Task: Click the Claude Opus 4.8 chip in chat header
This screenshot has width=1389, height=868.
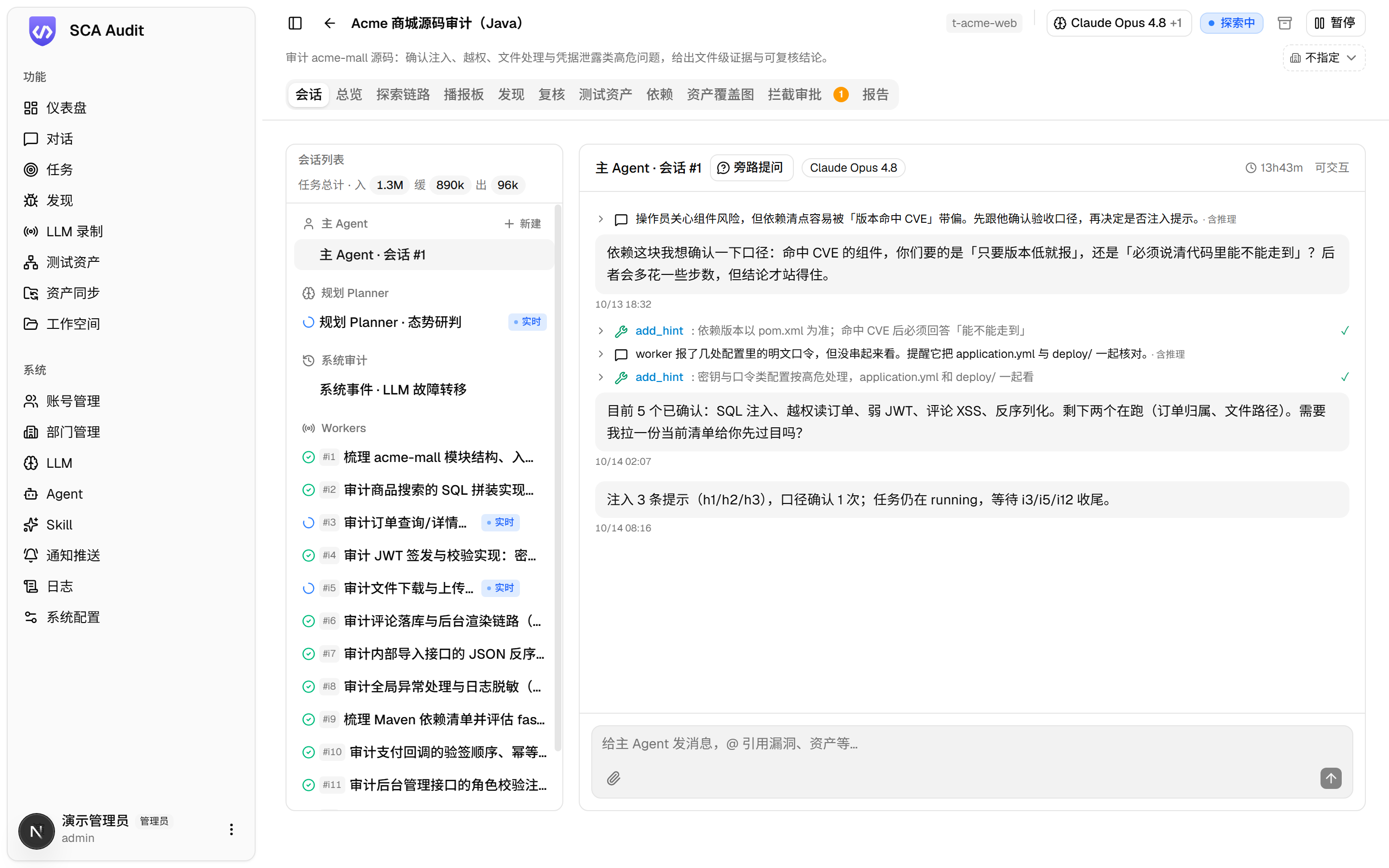Action: (x=853, y=168)
